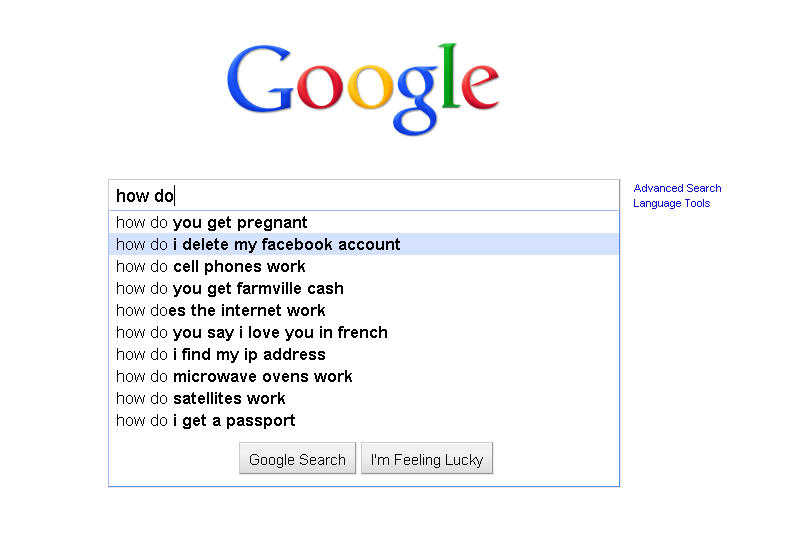Select 'how does the internet work' suggestion
Screen dimensions: 803x542
tap(364, 310)
